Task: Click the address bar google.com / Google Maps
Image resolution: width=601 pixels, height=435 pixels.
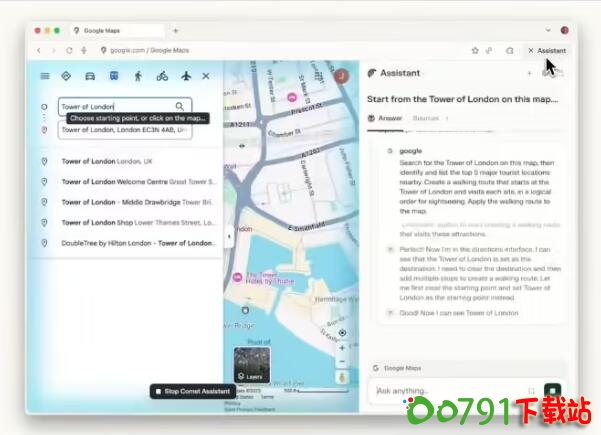Action: (146, 50)
